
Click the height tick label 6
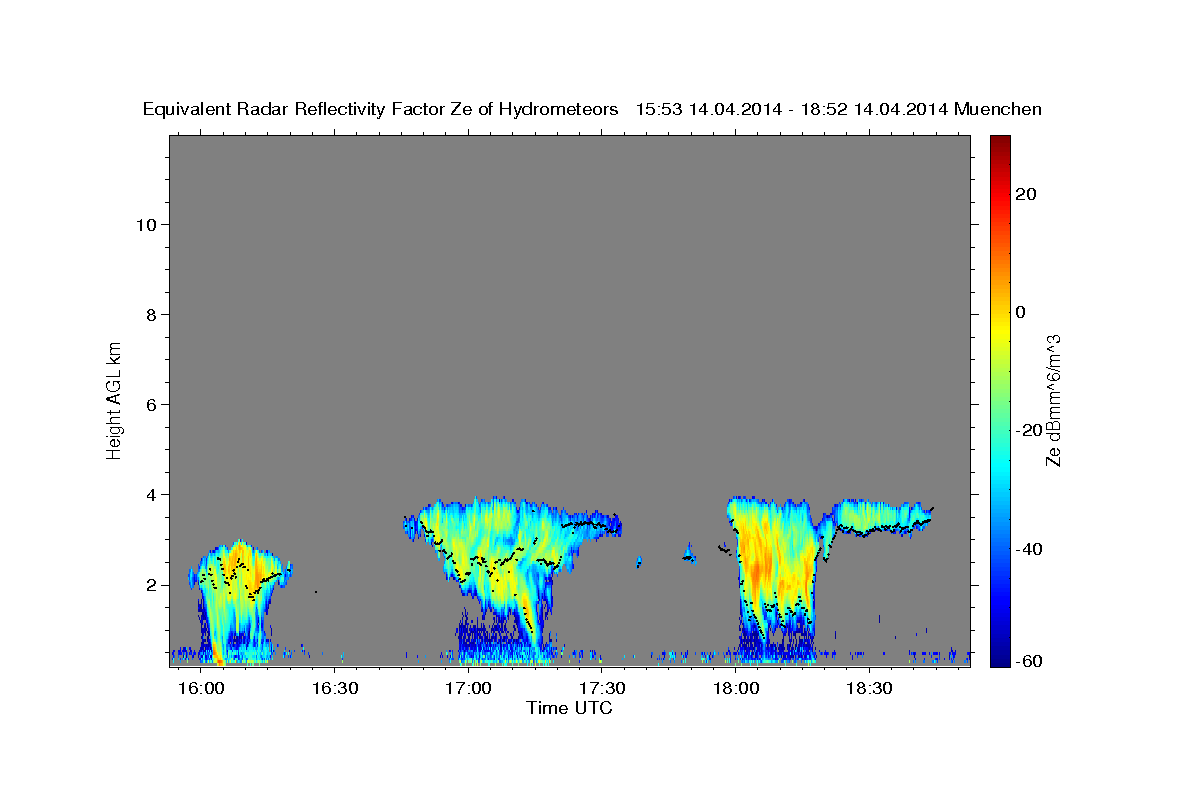(152, 405)
